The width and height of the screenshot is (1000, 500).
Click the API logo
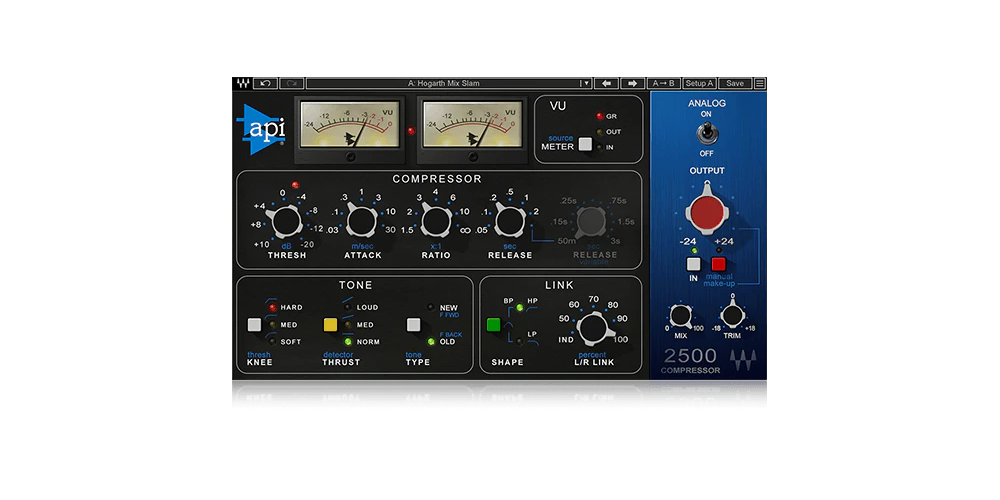tap(261, 129)
